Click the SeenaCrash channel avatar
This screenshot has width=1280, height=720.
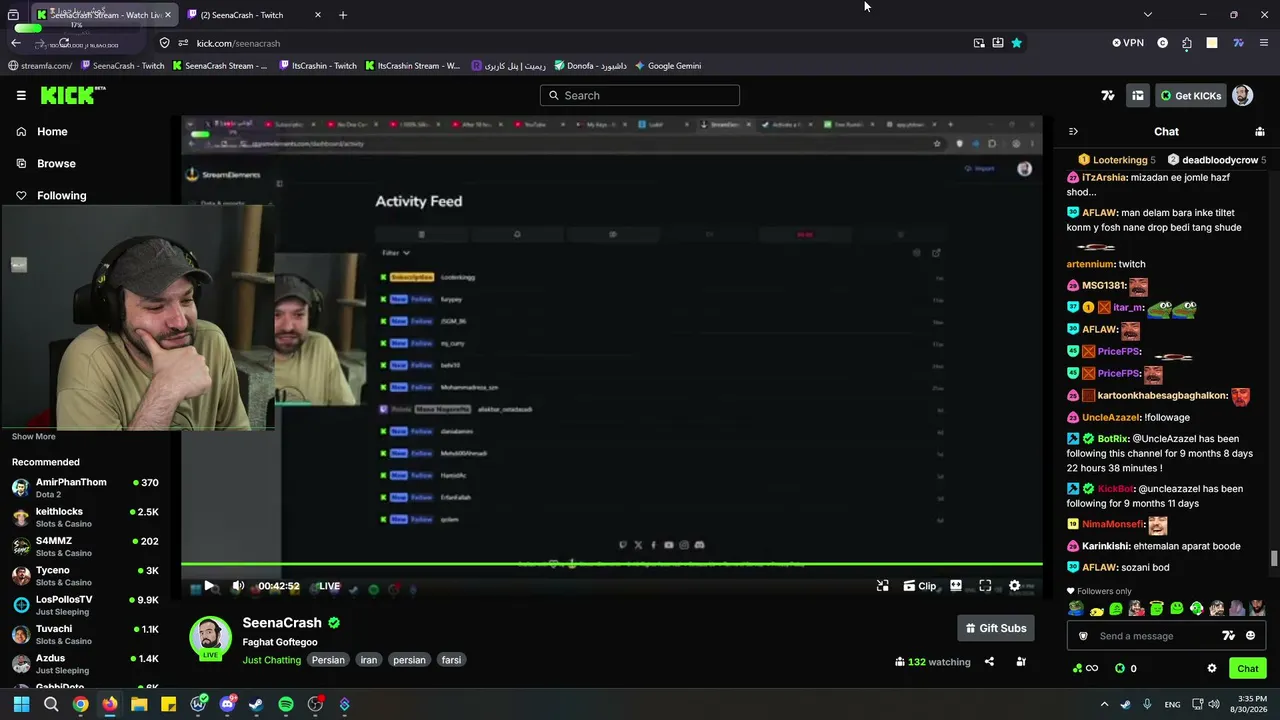coord(210,638)
